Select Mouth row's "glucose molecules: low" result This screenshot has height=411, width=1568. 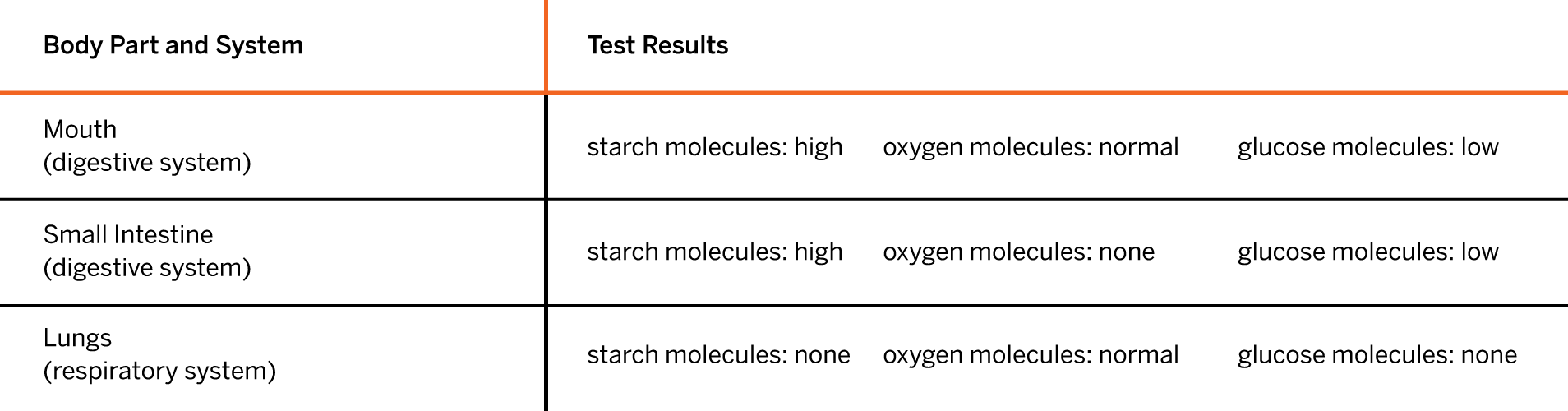(1368, 147)
